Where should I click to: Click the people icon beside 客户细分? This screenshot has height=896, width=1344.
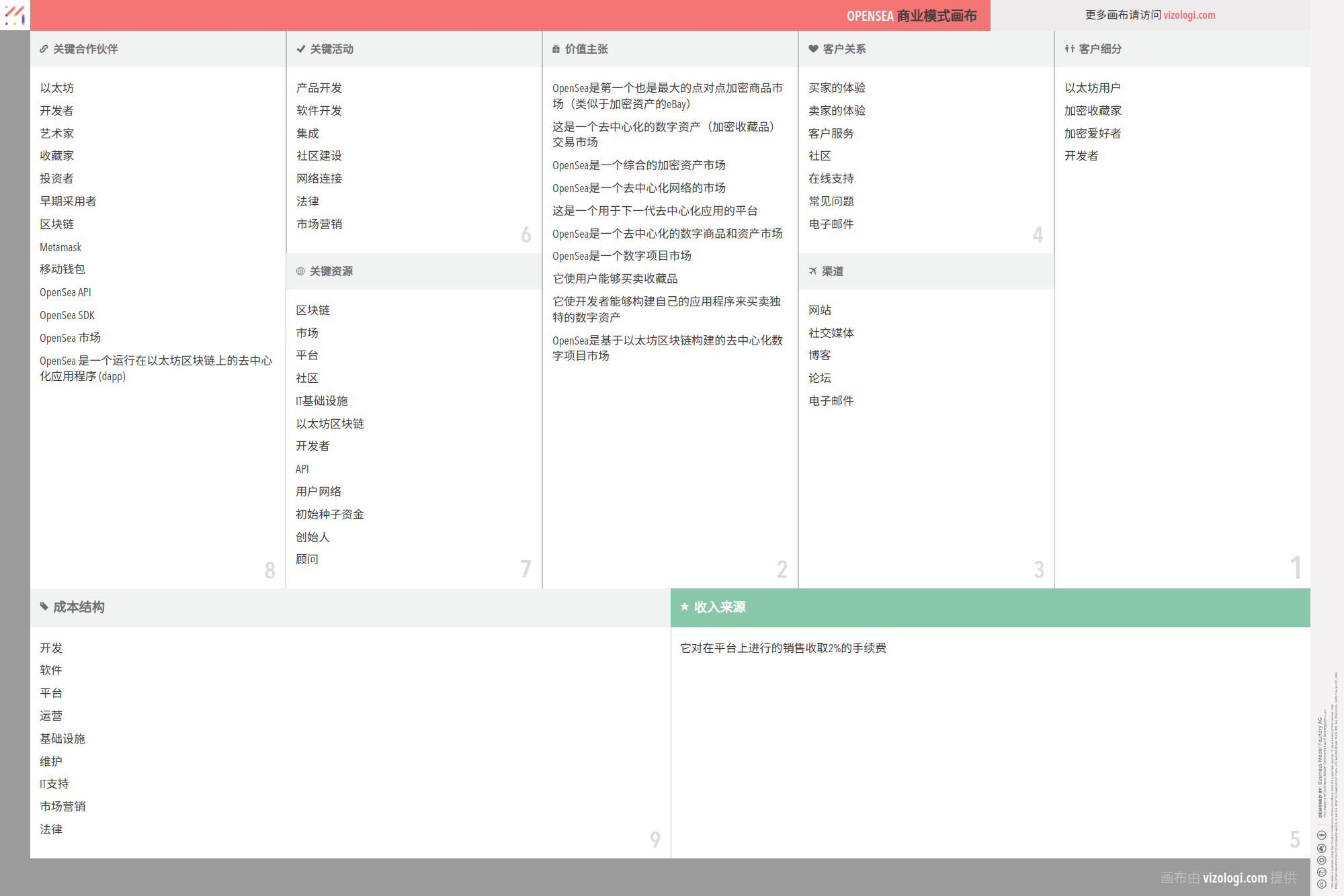click(1069, 49)
